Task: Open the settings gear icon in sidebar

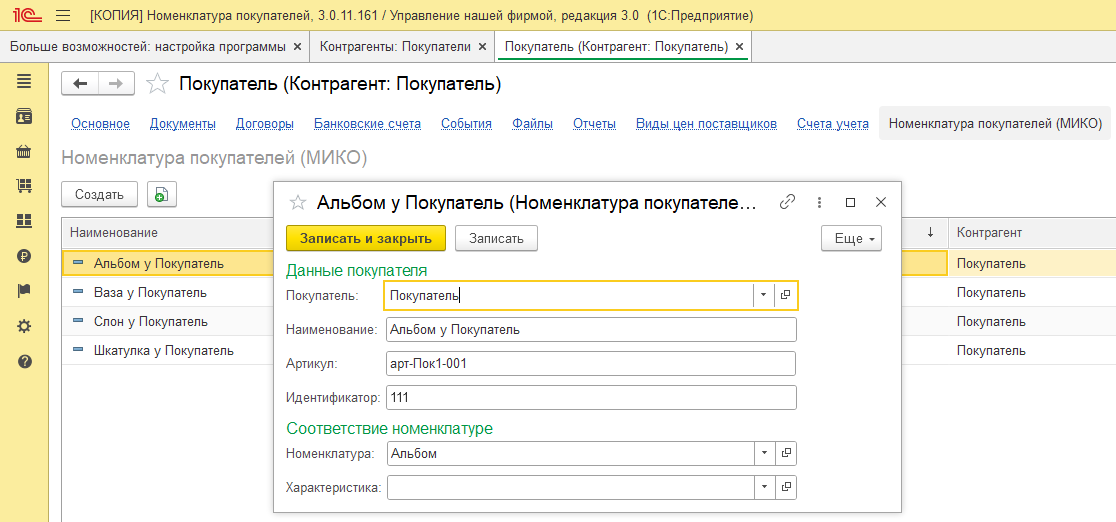Action: coord(24,326)
